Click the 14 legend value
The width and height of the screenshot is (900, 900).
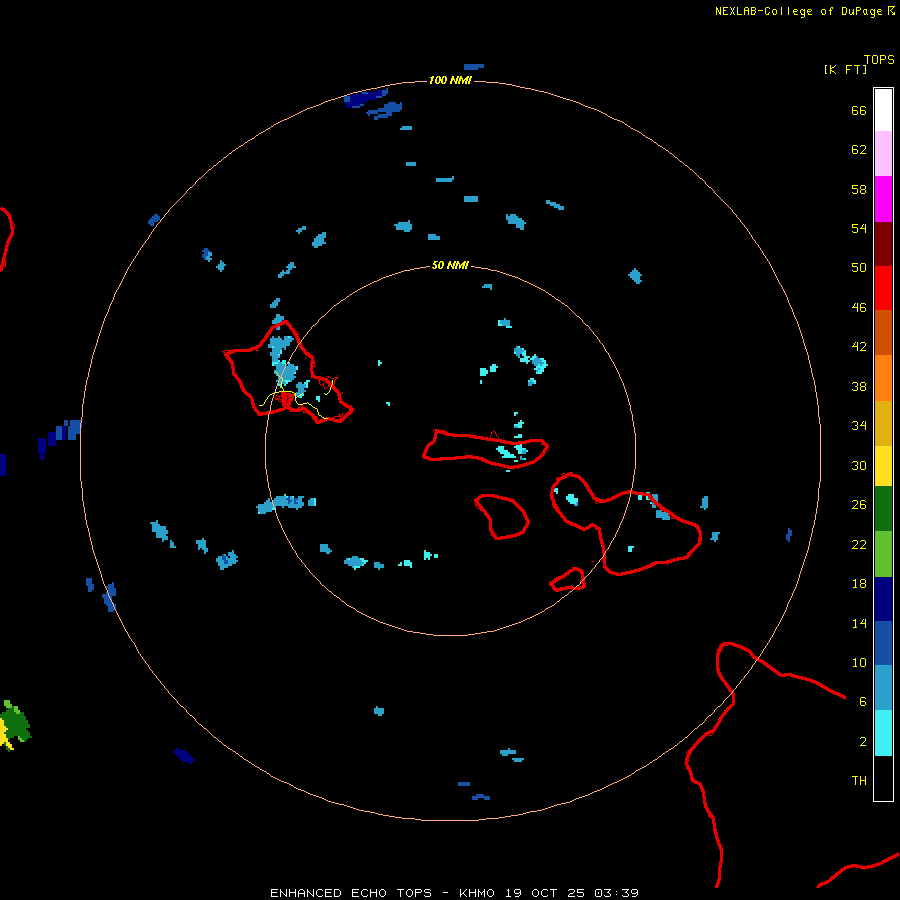(859, 623)
